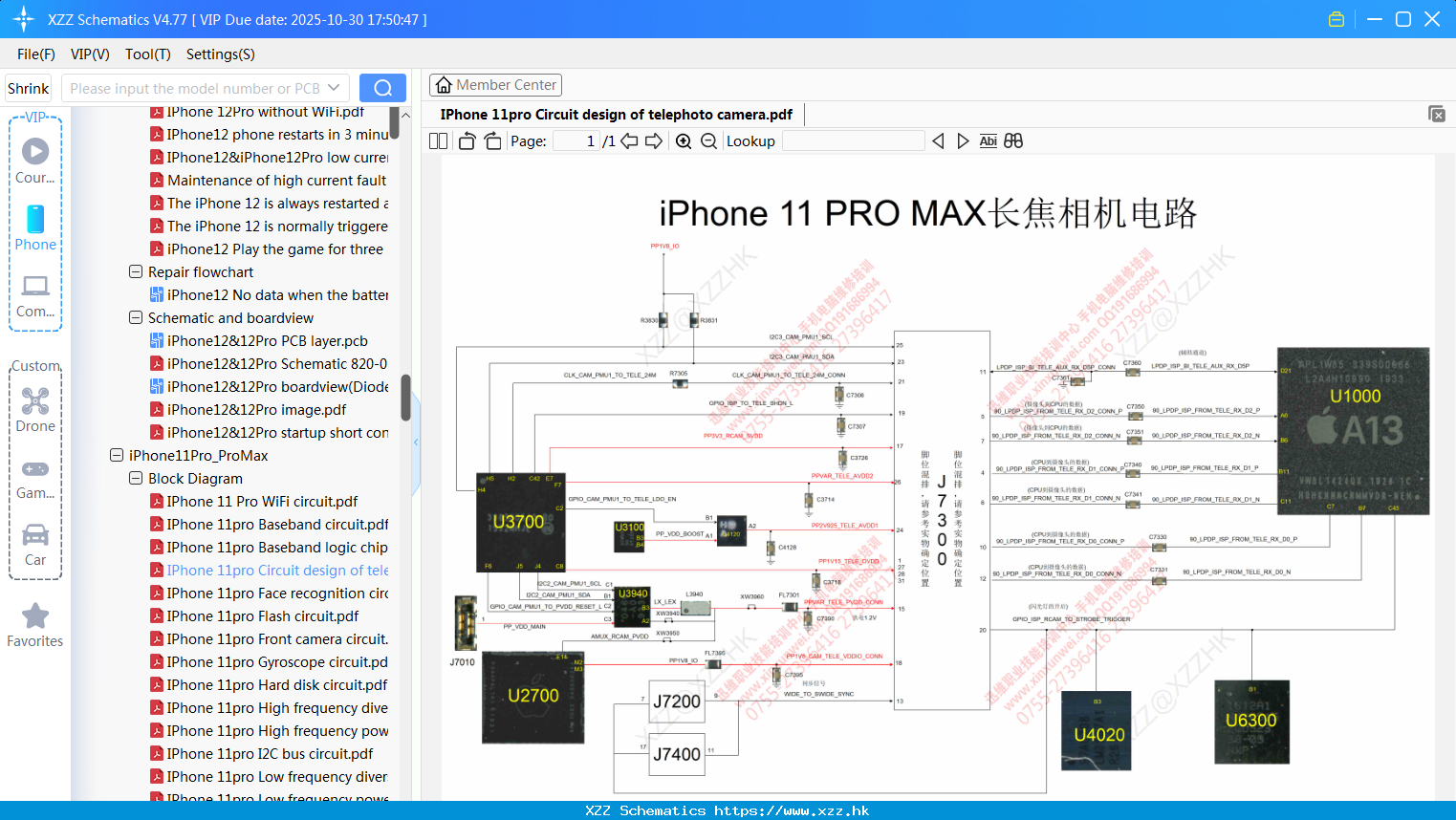
Task: Rotate the page clockwise
Action: [492, 141]
